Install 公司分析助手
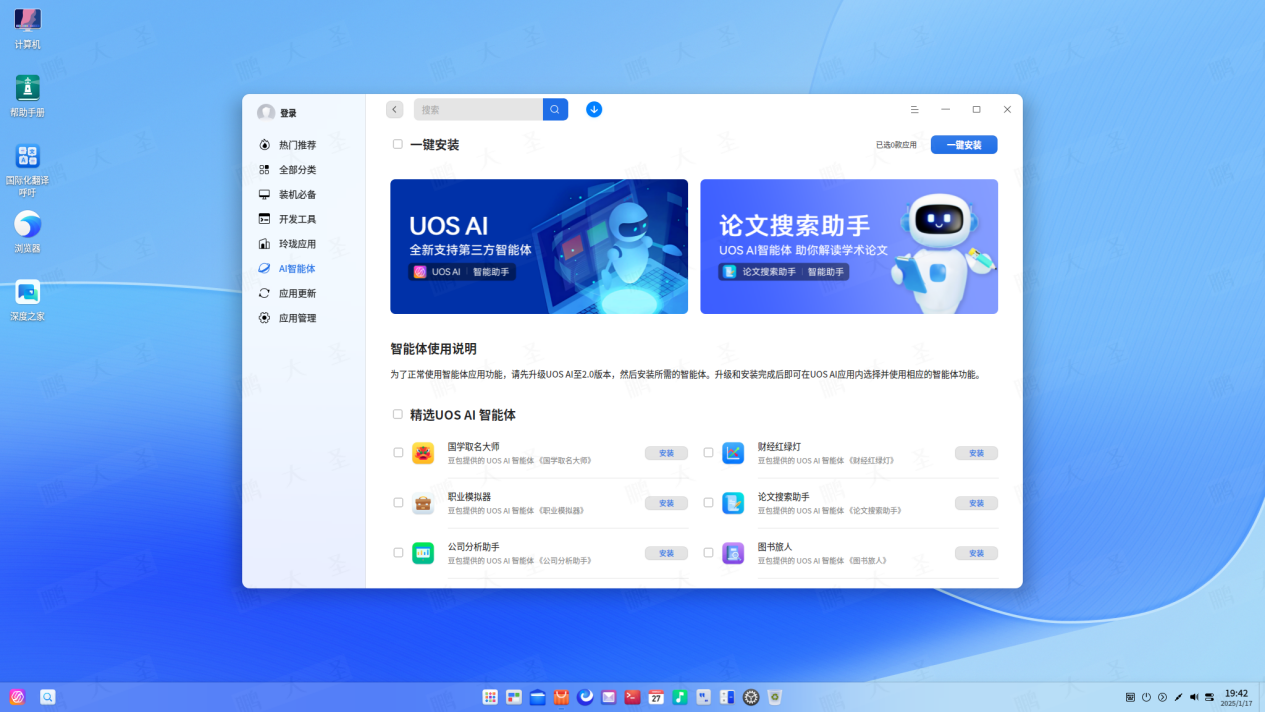 [666, 553]
